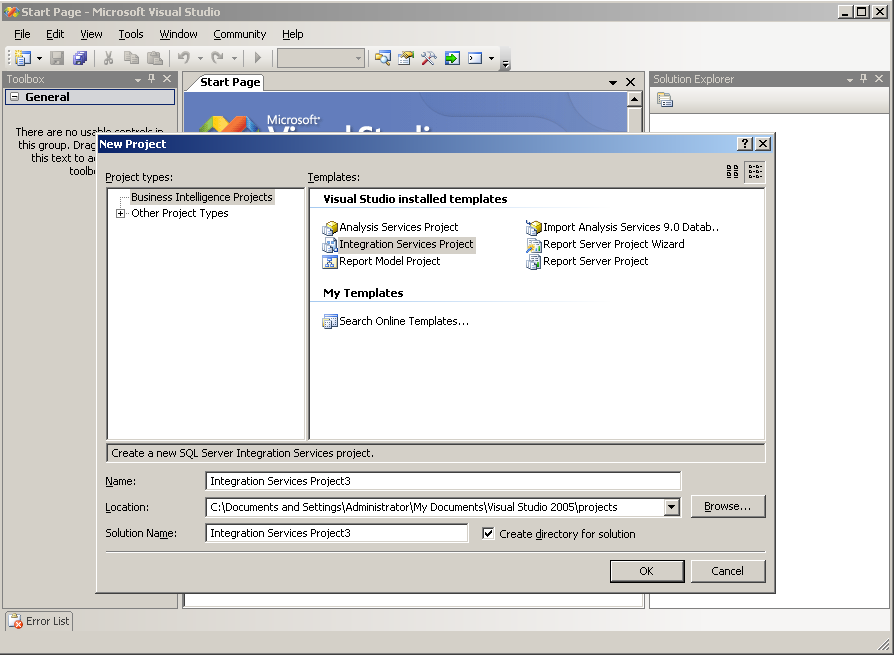Select the Analysis Services Project template icon
This screenshot has height=655, width=894.
pyautogui.click(x=330, y=227)
